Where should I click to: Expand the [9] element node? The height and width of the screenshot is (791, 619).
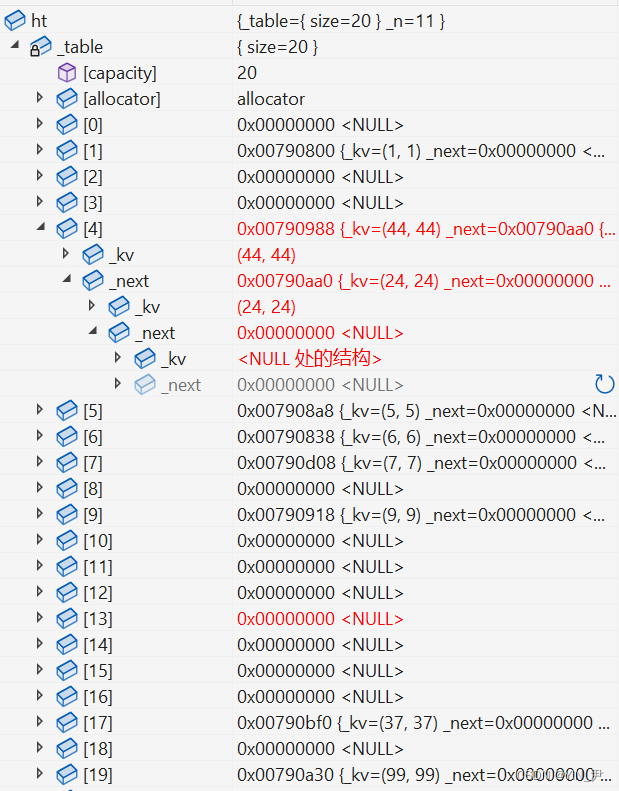click(x=40, y=514)
